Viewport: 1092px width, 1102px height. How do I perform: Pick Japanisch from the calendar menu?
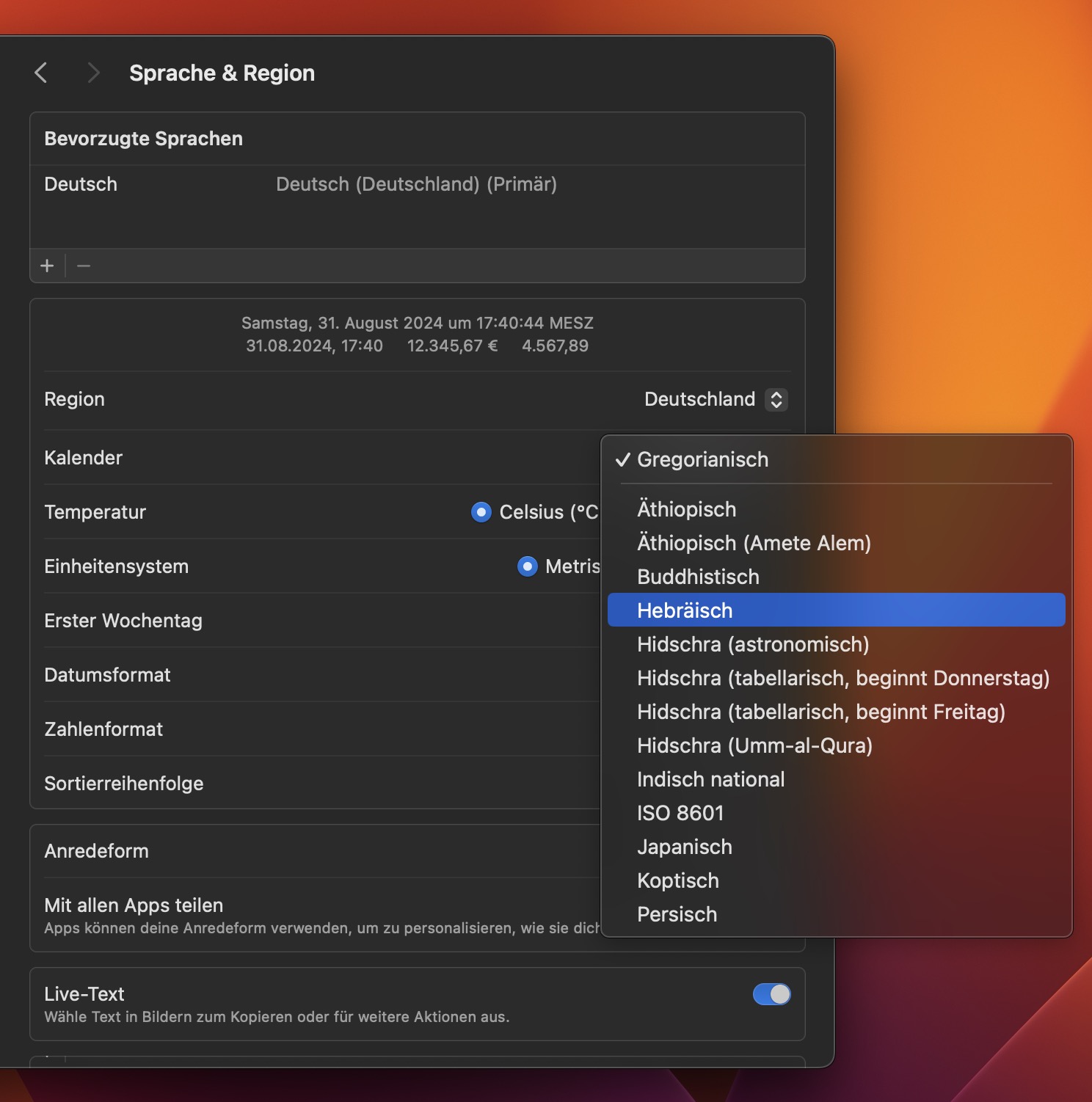pyautogui.click(x=684, y=847)
